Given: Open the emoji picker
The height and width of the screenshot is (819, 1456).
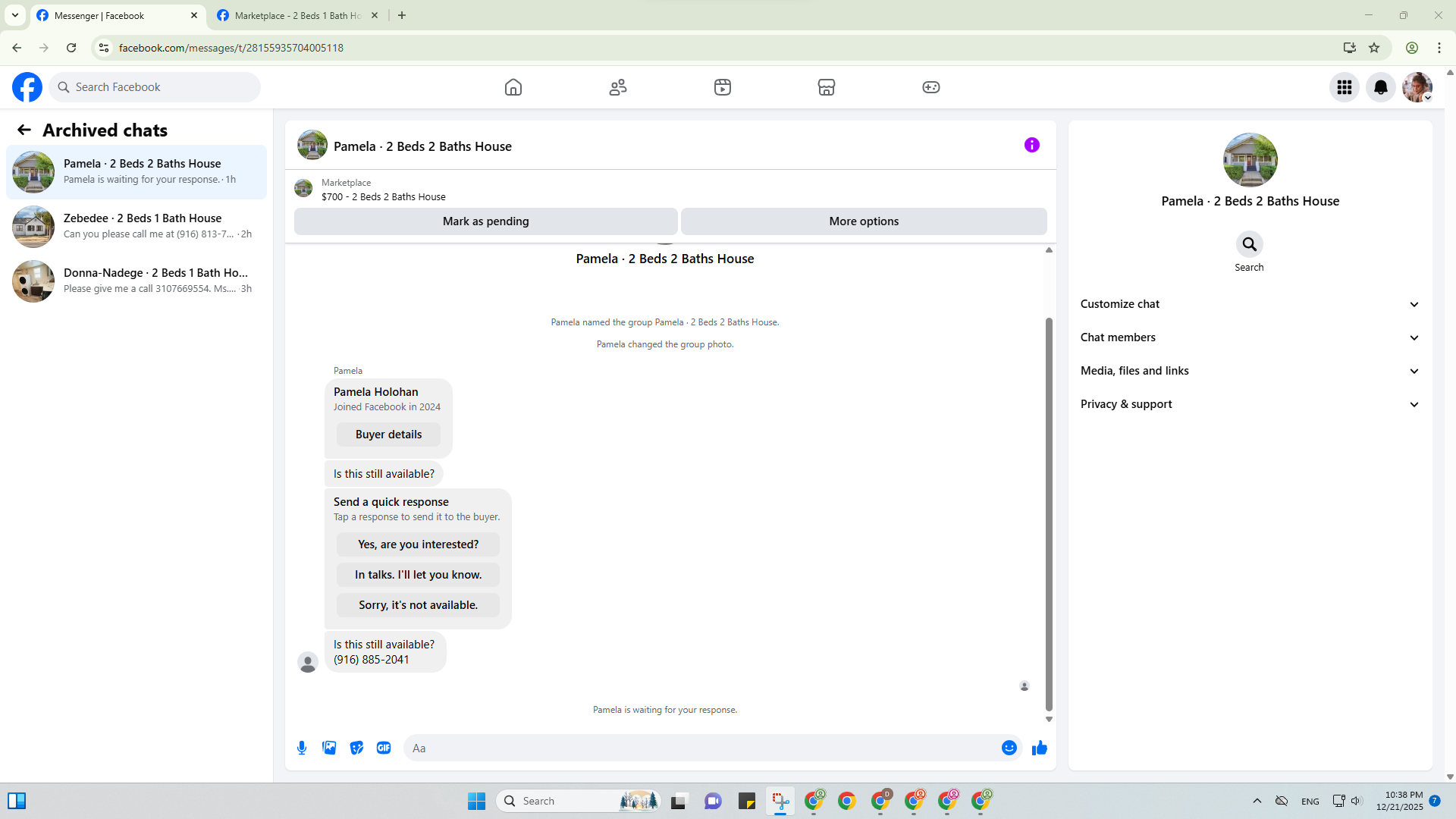Looking at the screenshot, I should (1009, 748).
